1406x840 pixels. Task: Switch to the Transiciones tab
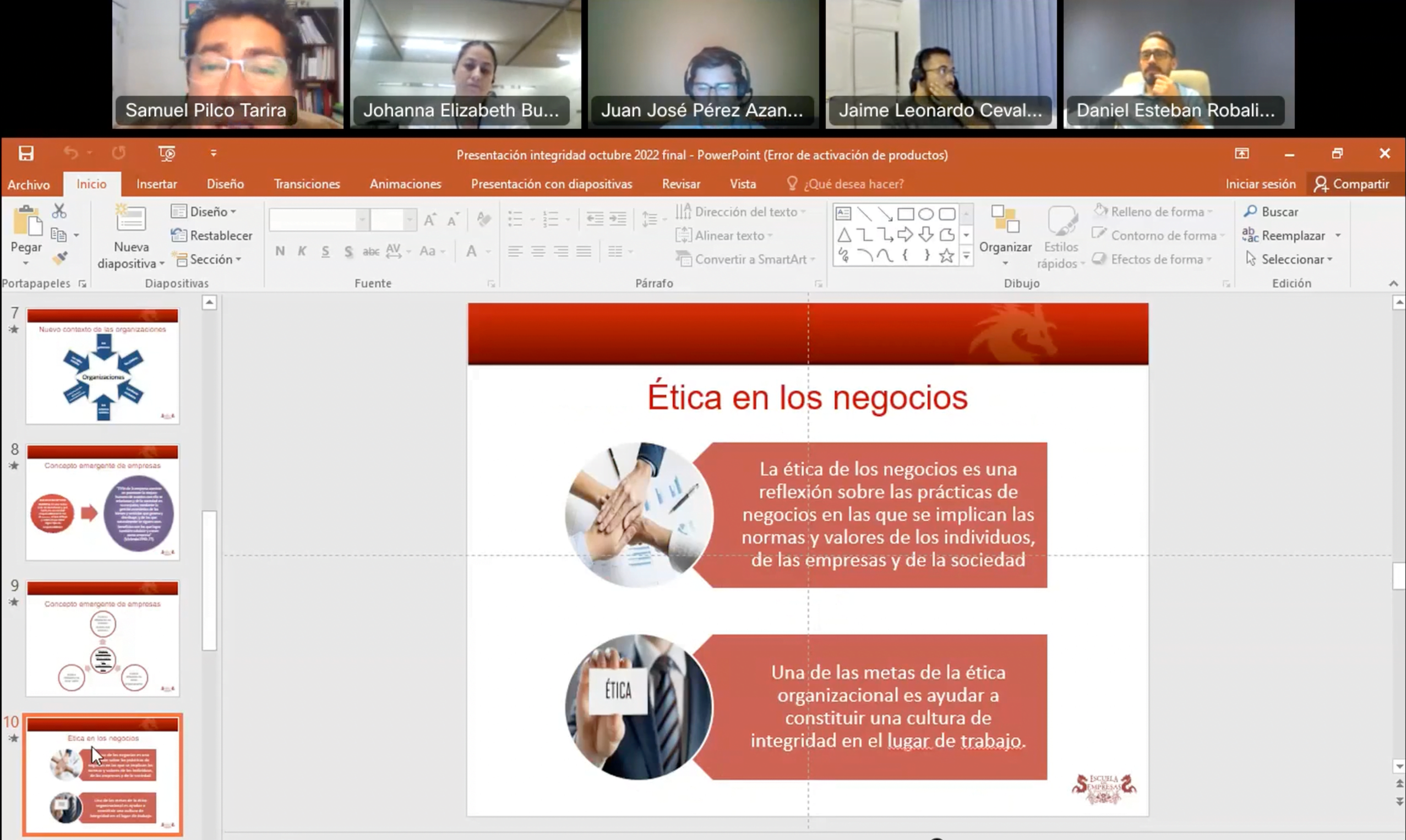[307, 184]
